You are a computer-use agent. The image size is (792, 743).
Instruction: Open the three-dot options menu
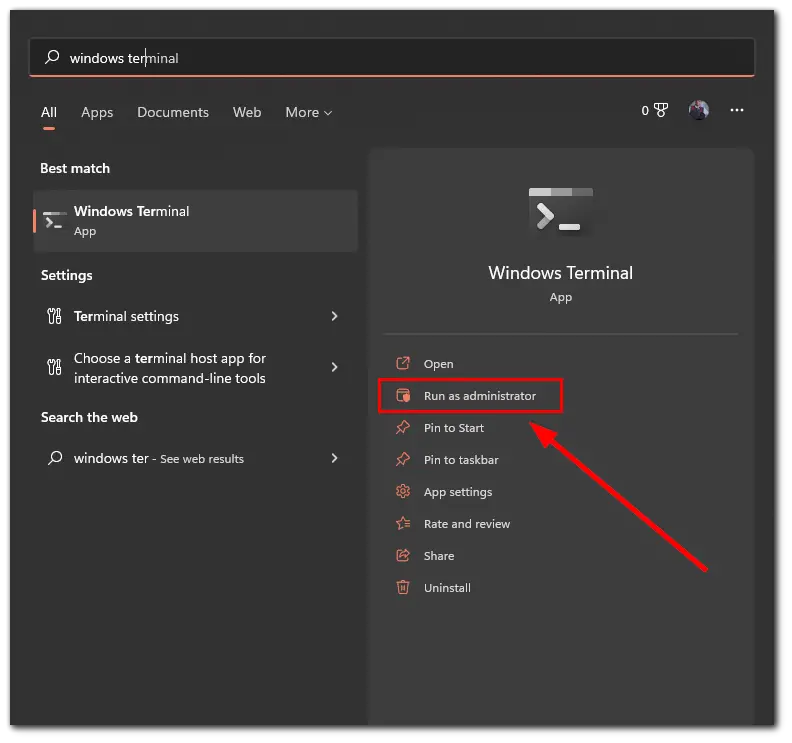click(x=736, y=110)
